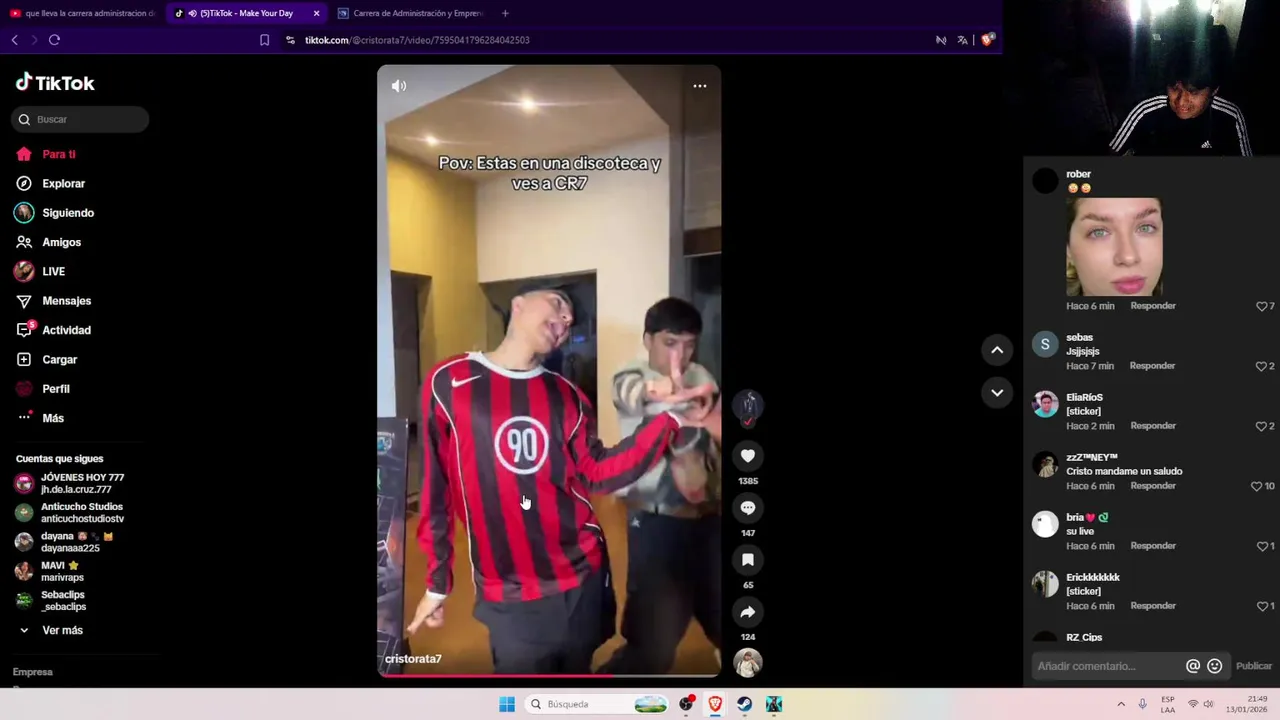Open rober's sticker image in comment

[x=1114, y=247]
